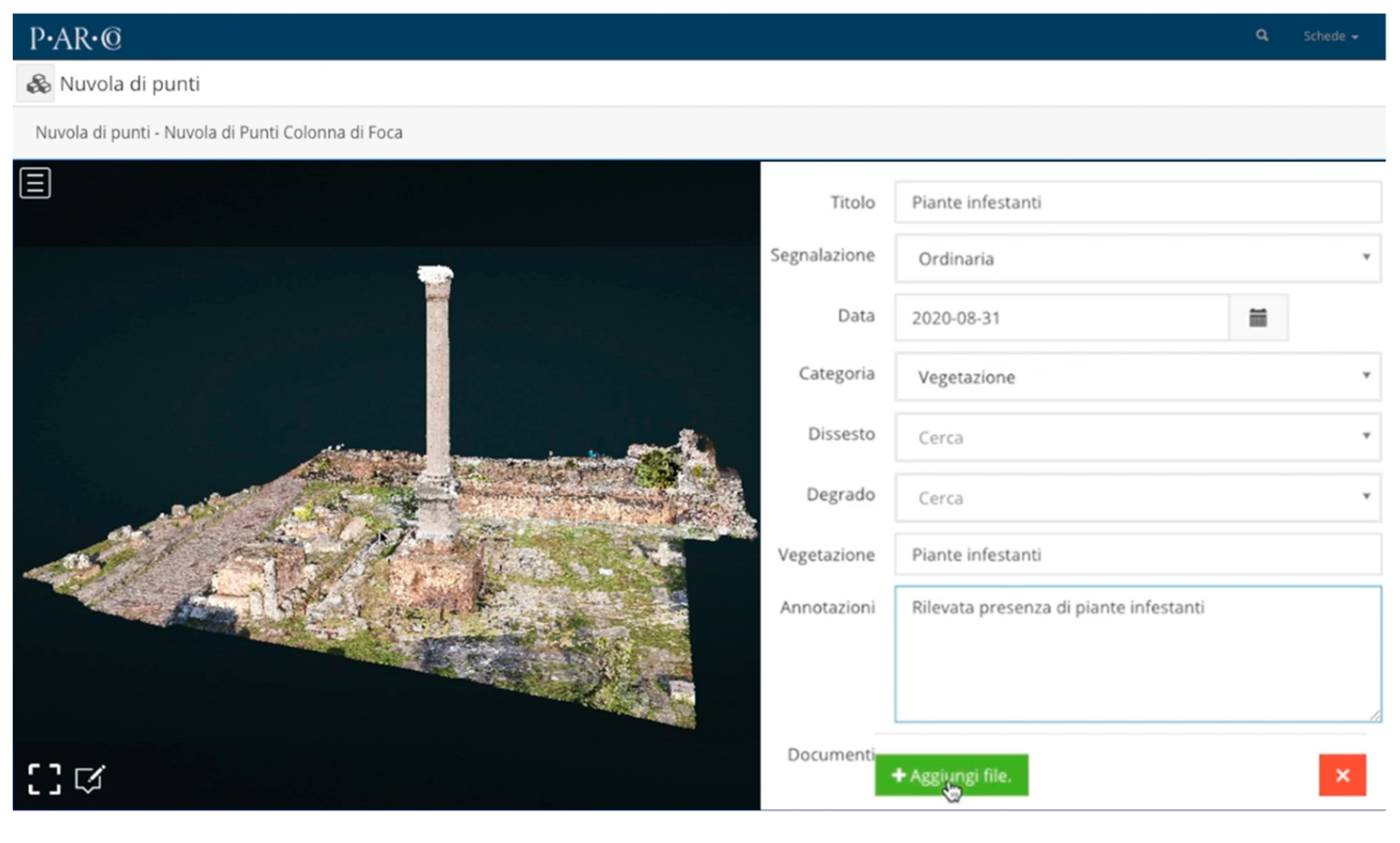This screenshot has width=1400, height=843.
Task: Open the Degrado Cerca dropdown
Action: 1137,498
